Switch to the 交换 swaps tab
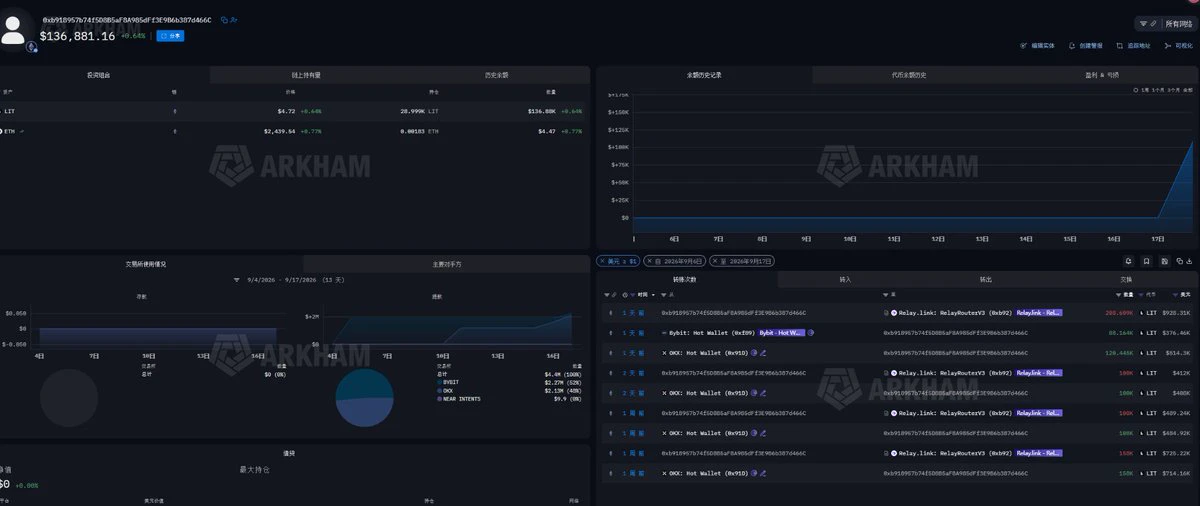This screenshot has width=1200, height=506. click(1126, 279)
